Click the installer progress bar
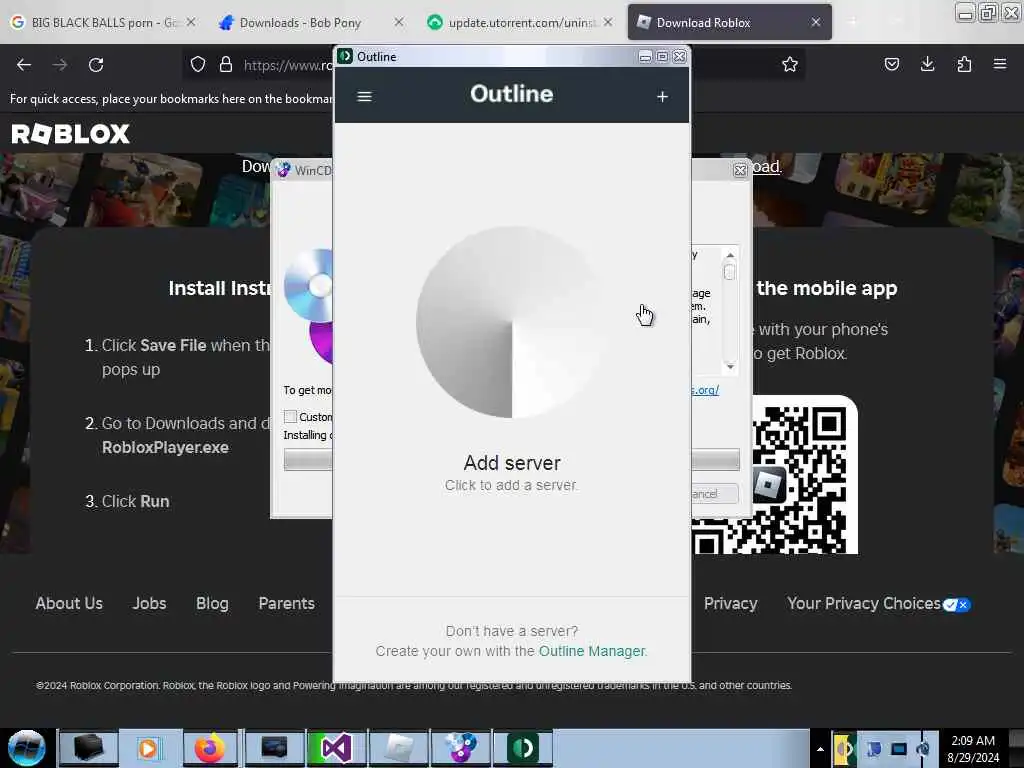 (715, 460)
